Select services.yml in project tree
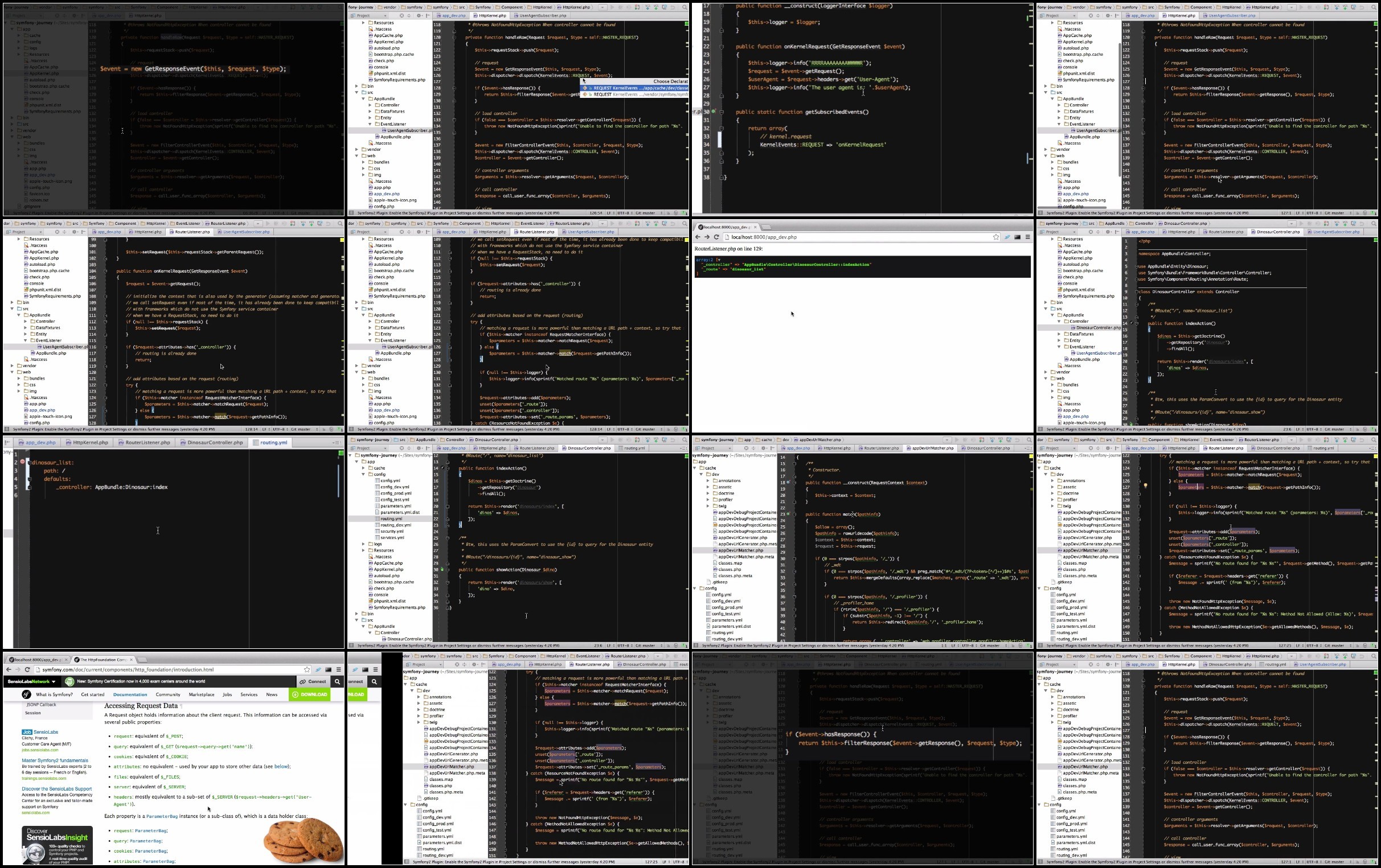Viewport: 1381px width, 868px height. (x=392, y=538)
